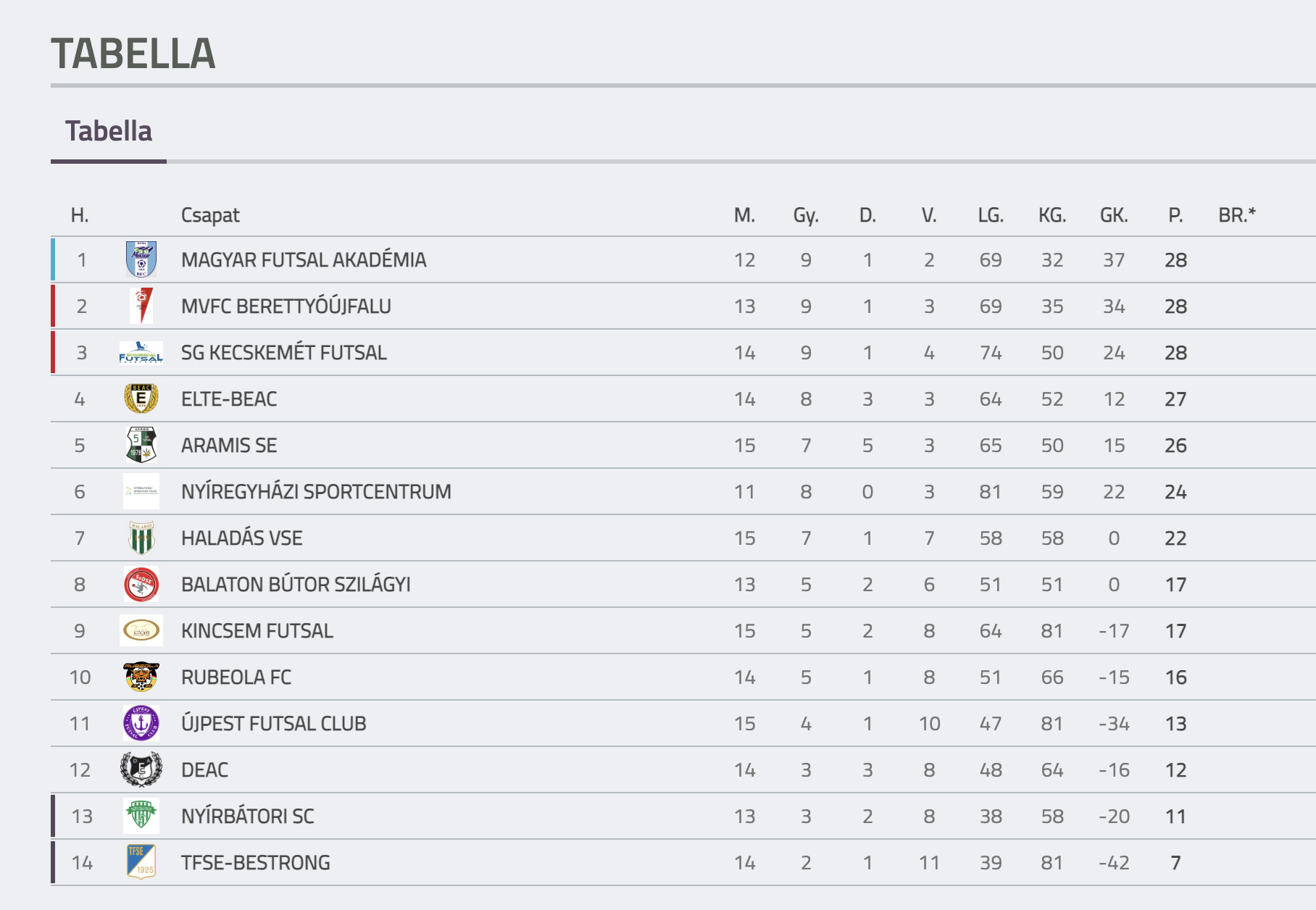The width and height of the screenshot is (1316, 910).
Task: Open the Magyar Futsal Akadémia team link
Action: pyautogui.click(x=304, y=260)
